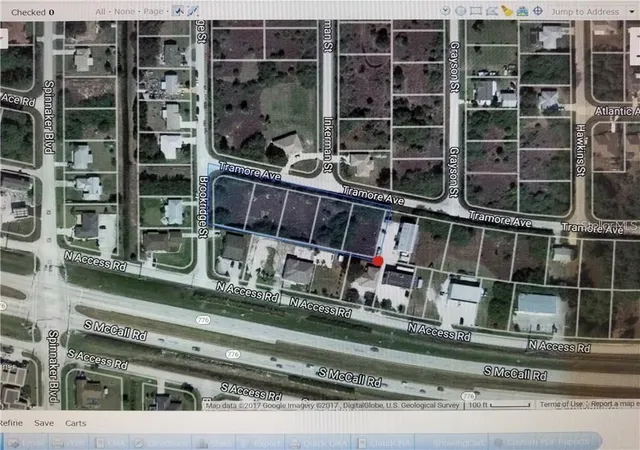Open the circular down-arrow map options icon
Viewport: 640px width, 450px height.
coord(445,11)
